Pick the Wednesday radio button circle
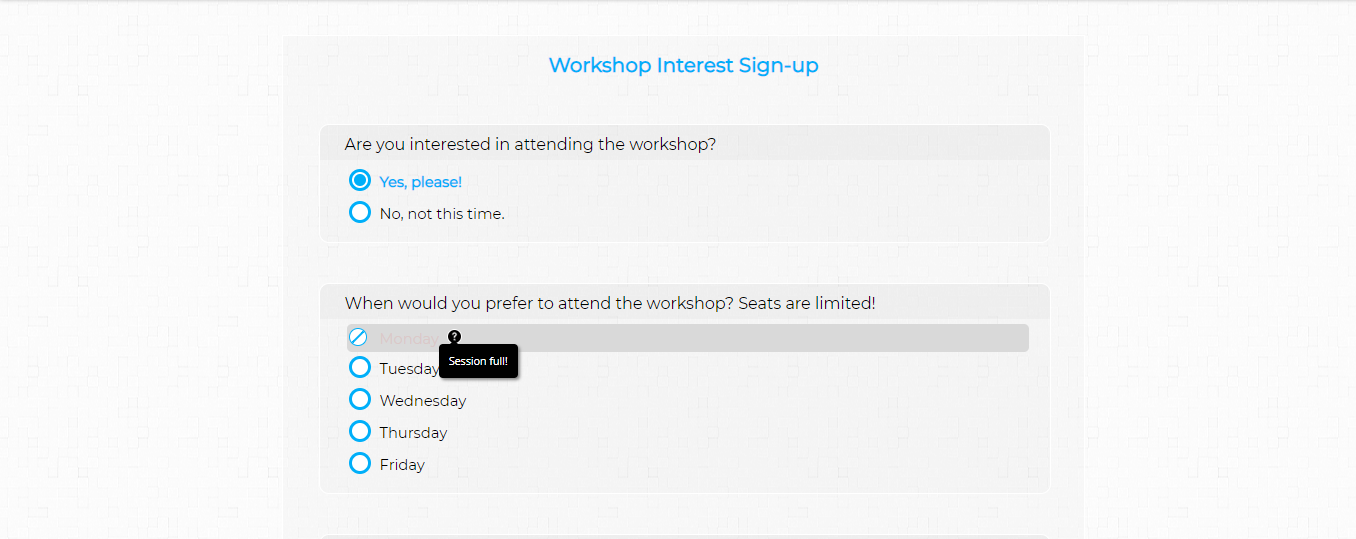The image size is (1356, 539). tap(360, 399)
